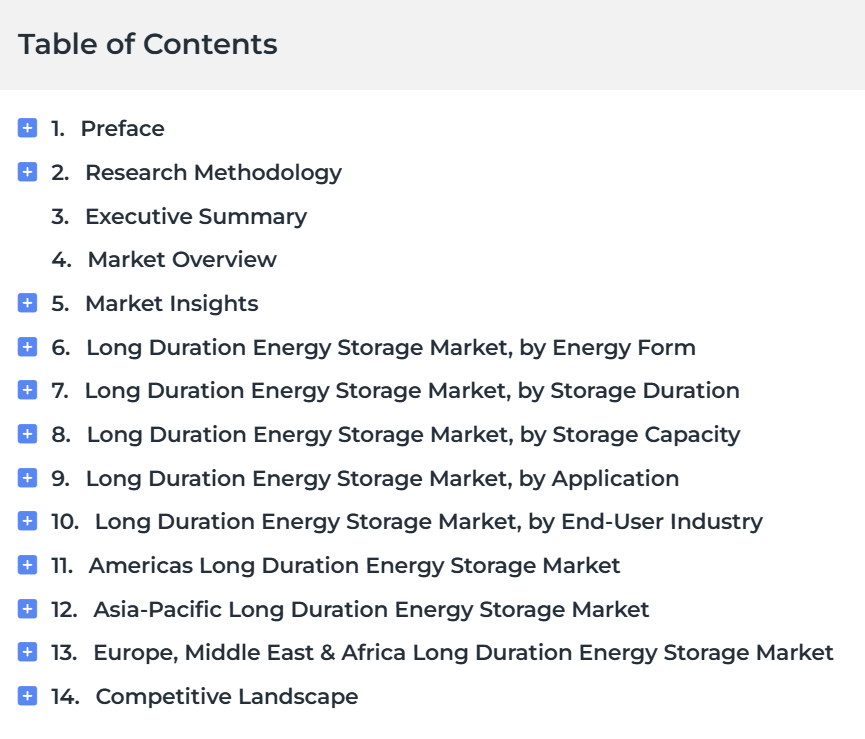Viewport: 865px width, 739px height.
Task: Click plus icon beside by End-User Industry
Action: tap(28, 521)
